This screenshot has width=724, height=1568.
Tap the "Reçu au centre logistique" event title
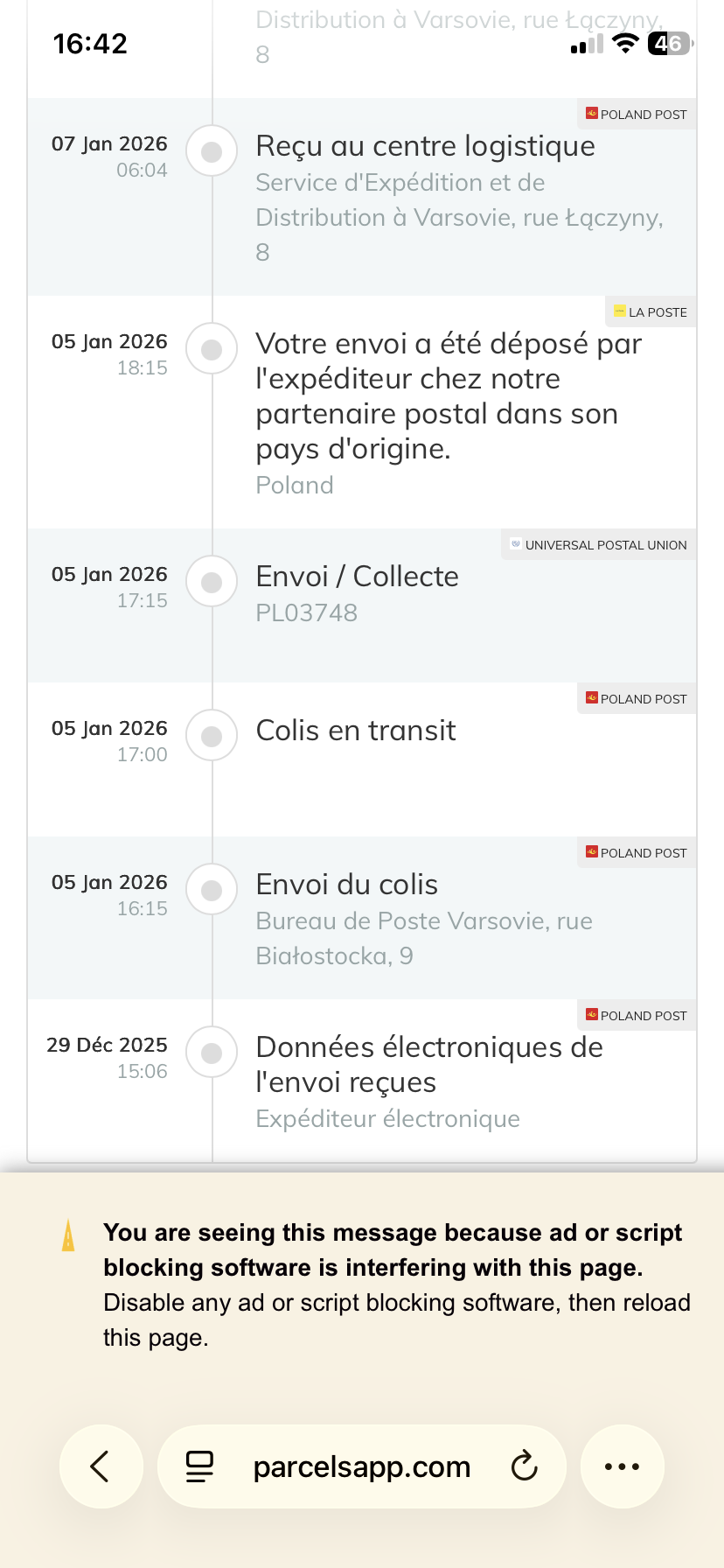point(425,146)
